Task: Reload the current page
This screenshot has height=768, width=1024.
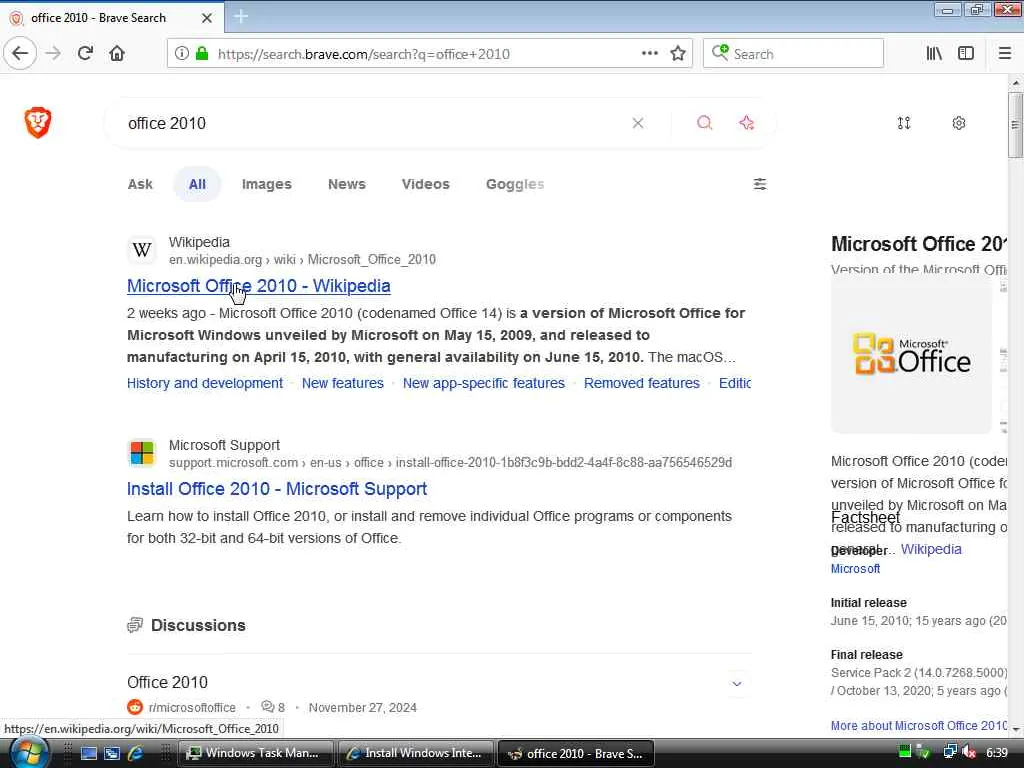Action: click(x=86, y=54)
